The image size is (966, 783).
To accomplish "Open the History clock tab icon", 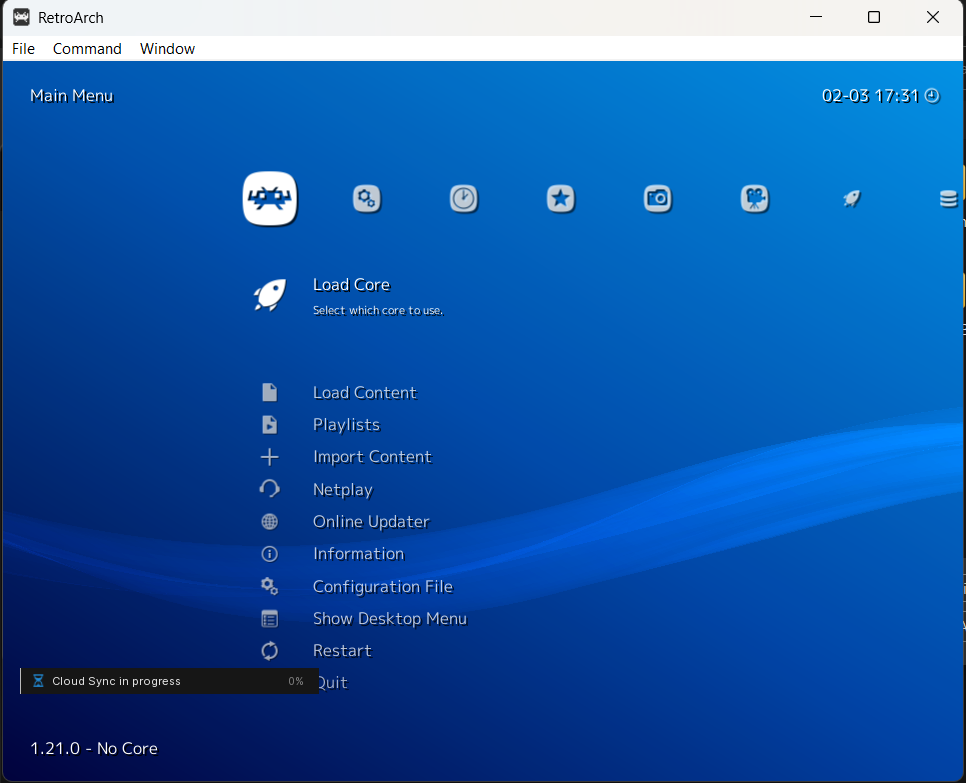I will (x=464, y=198).
